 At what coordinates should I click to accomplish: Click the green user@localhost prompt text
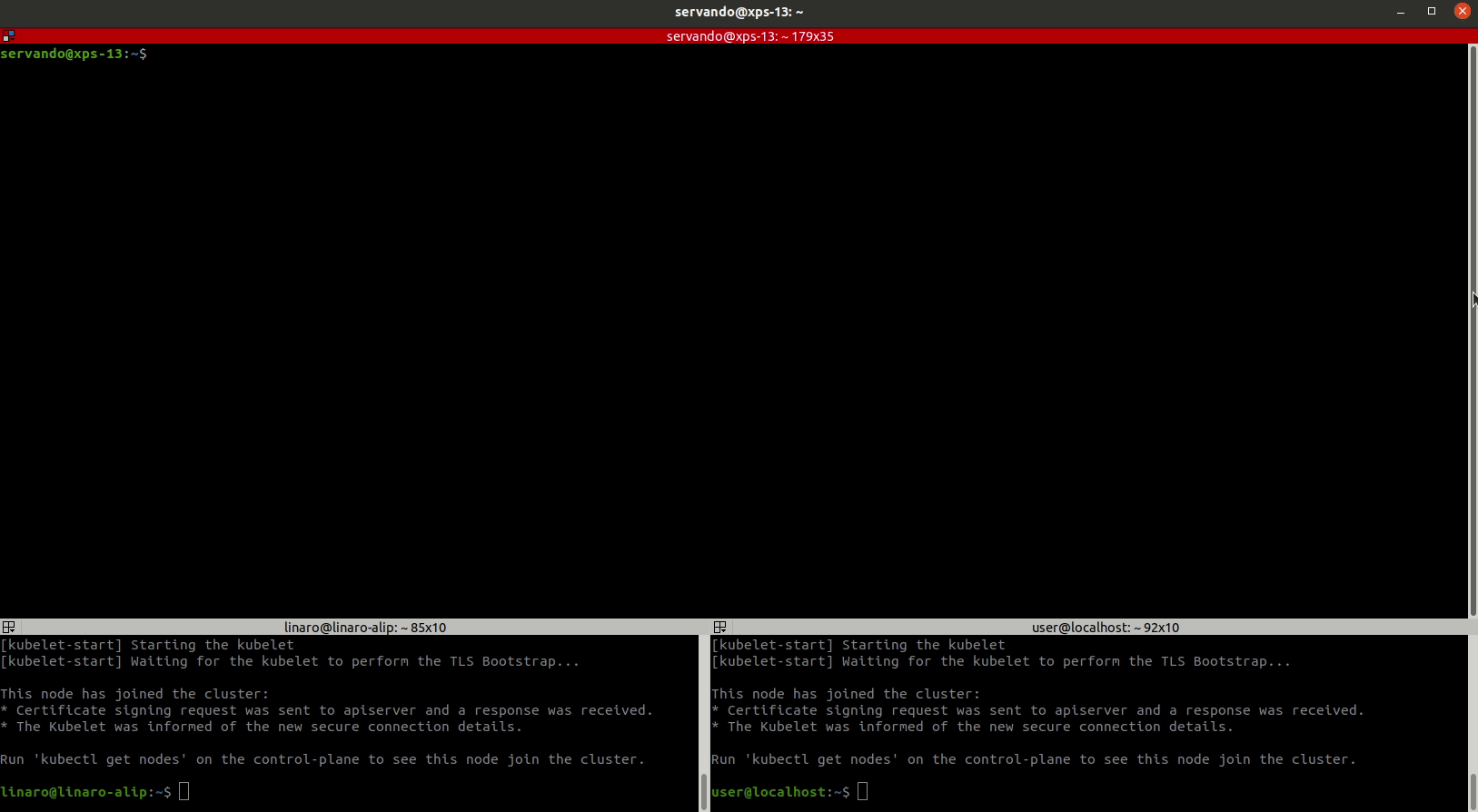click(772, 792)
